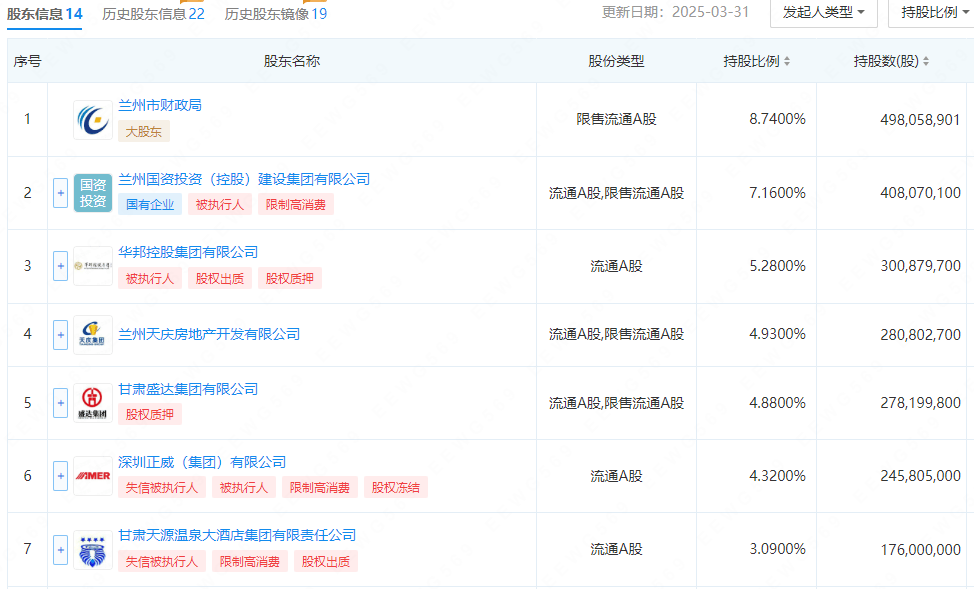The image size is (974, 589).
Task: Click 失信被执行人 tag under 深圳正威
Action: click(162, 488)
